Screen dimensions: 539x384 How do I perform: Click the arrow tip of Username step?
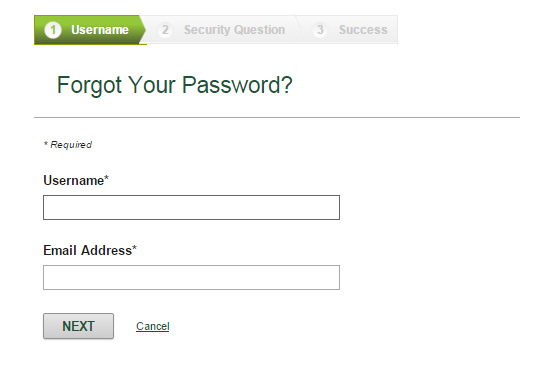pyautogui.click(x=143, y=30)
